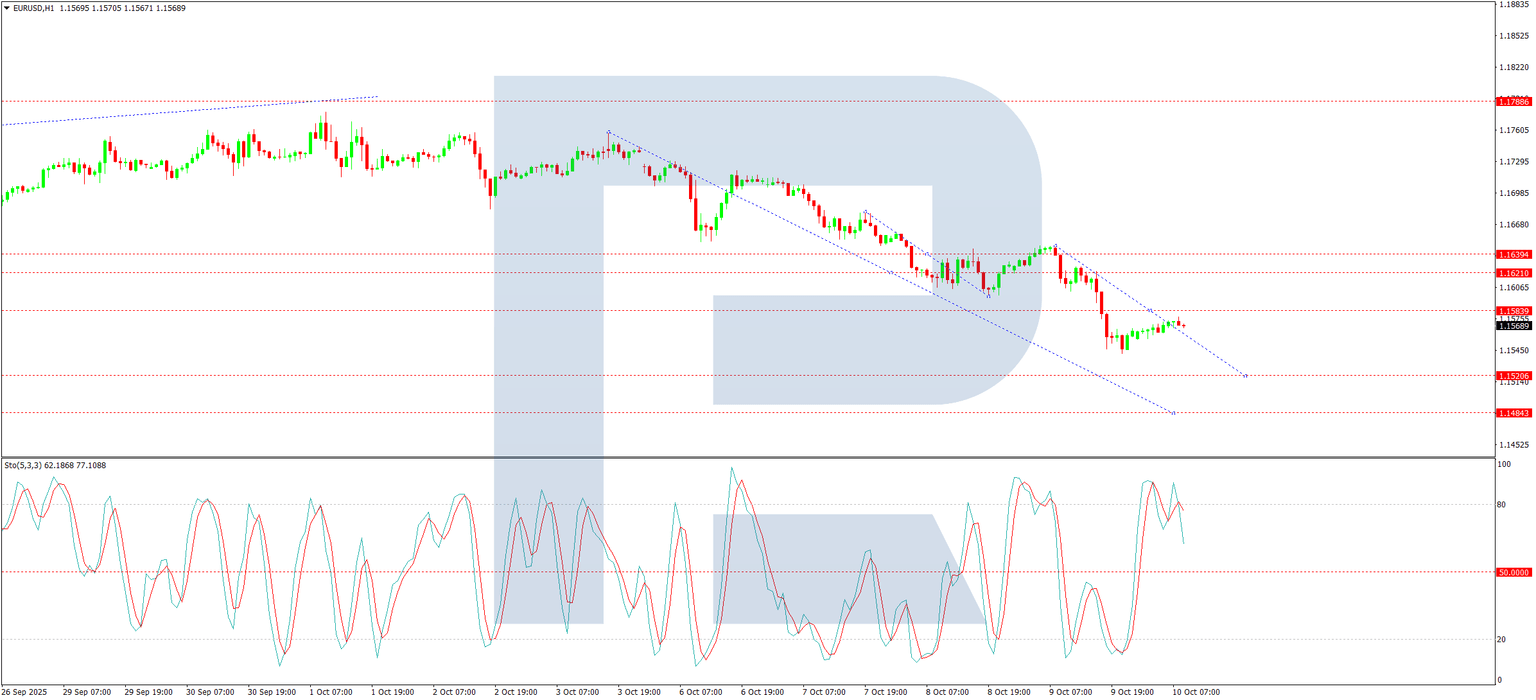Click the 1.18525 price scale value
The height and width of the screenshot is (700, 1536).
1514,36
